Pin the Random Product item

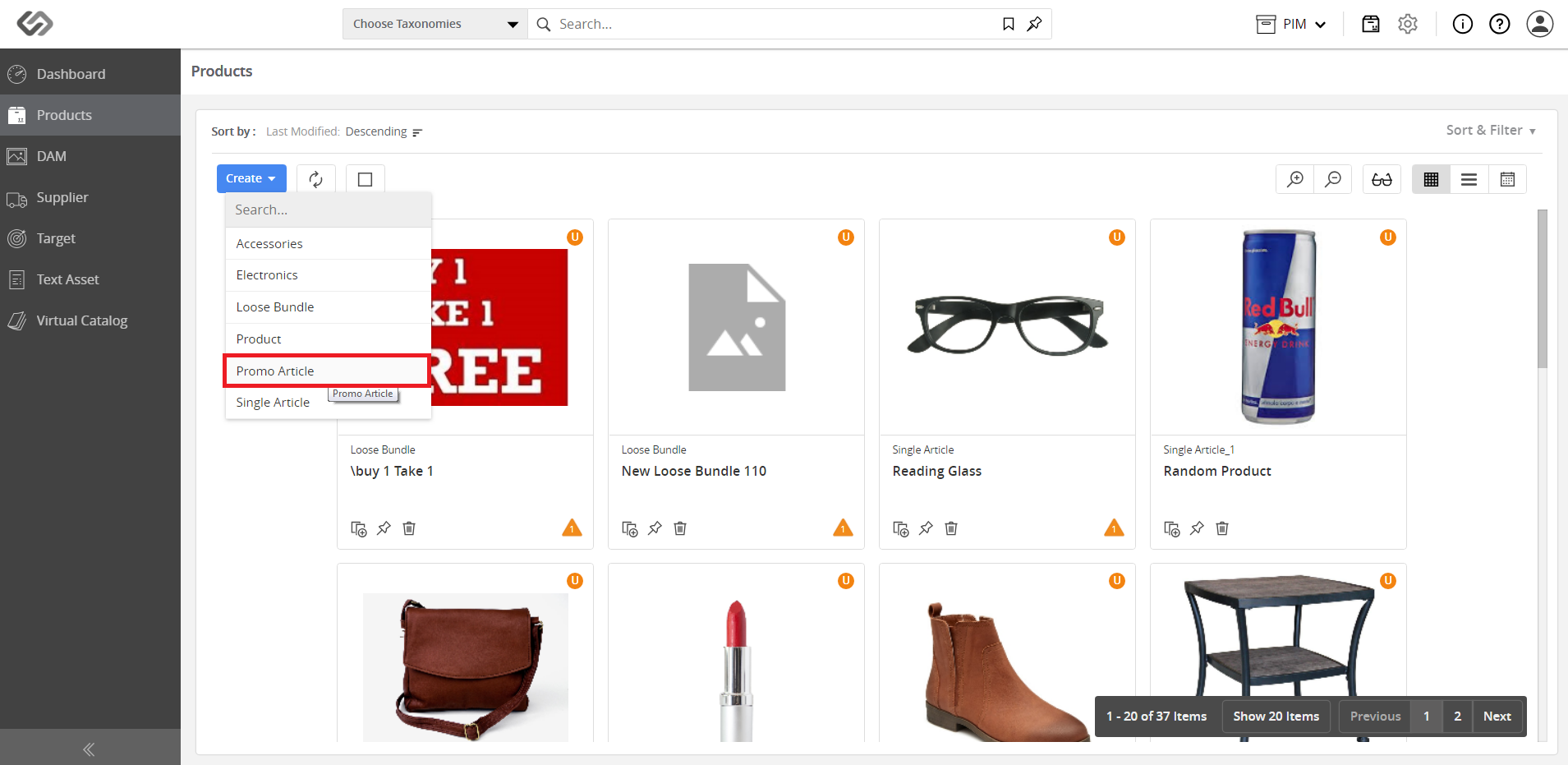tap(1197, 528)
